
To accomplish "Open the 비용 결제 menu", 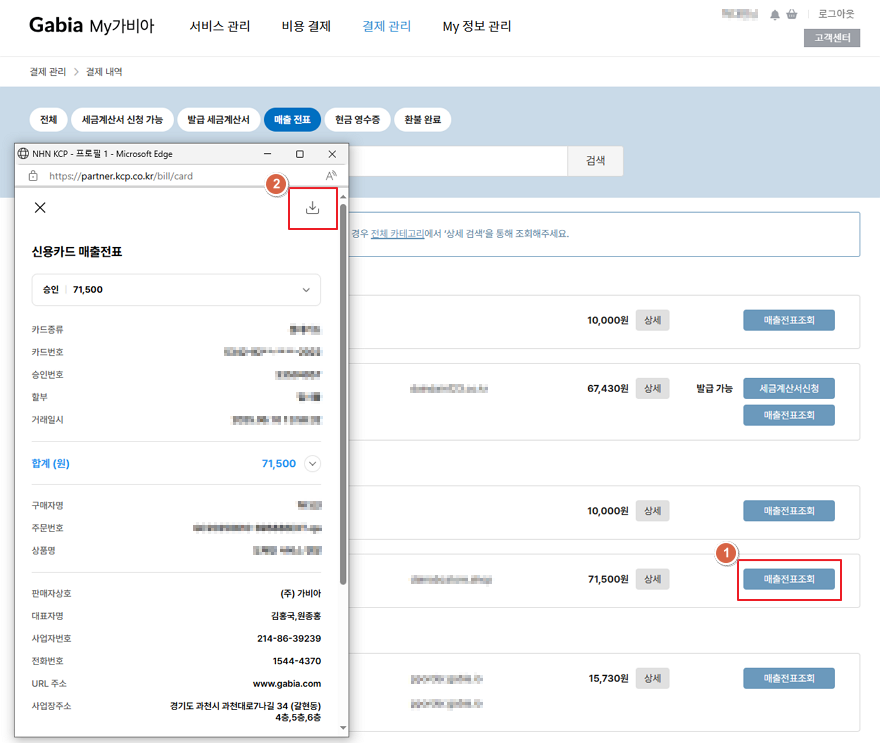I will [306, 26].
